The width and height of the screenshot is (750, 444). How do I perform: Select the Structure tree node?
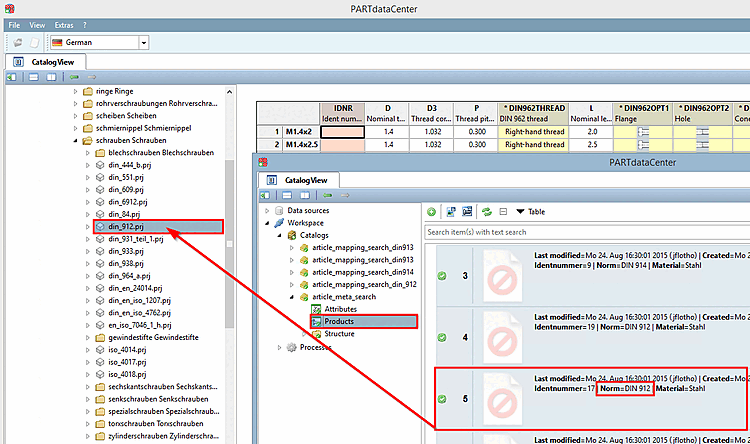[340, 334]
